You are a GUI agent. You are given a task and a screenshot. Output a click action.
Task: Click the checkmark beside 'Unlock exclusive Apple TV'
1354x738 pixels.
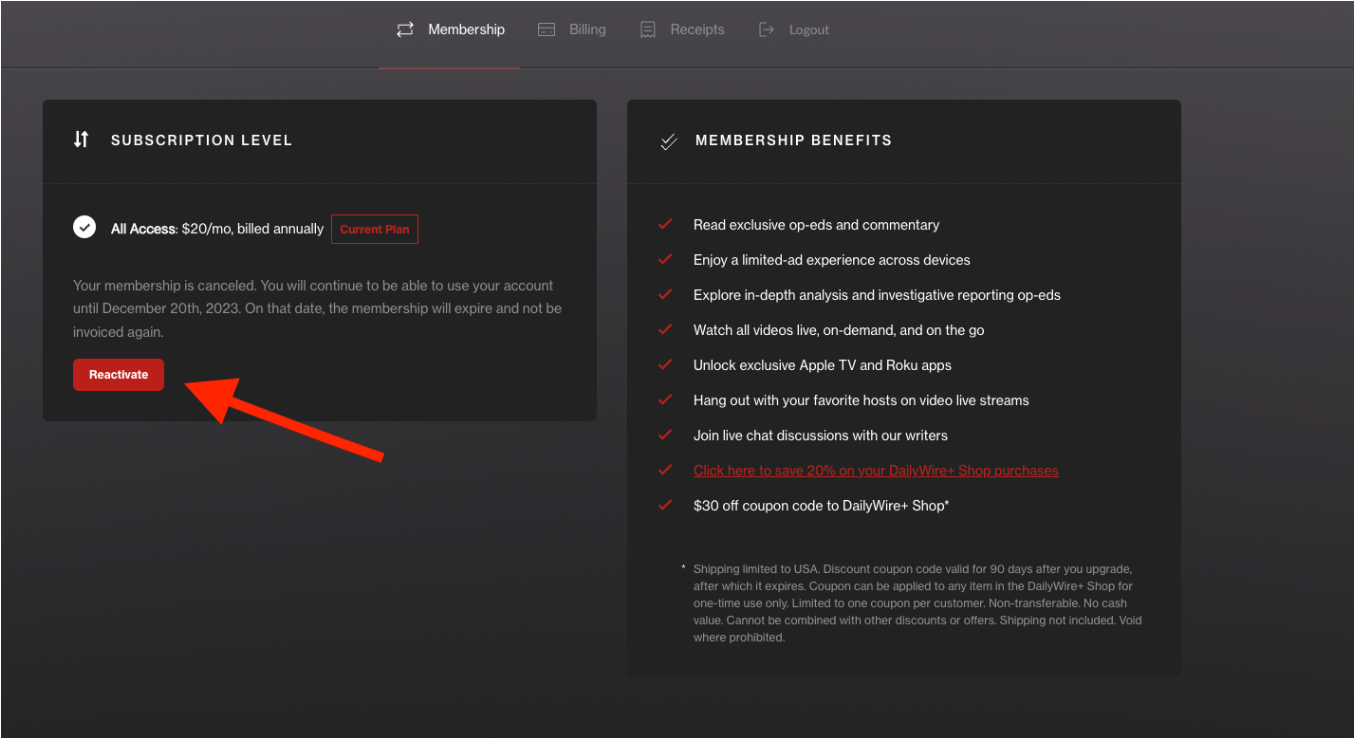point(665,365)
